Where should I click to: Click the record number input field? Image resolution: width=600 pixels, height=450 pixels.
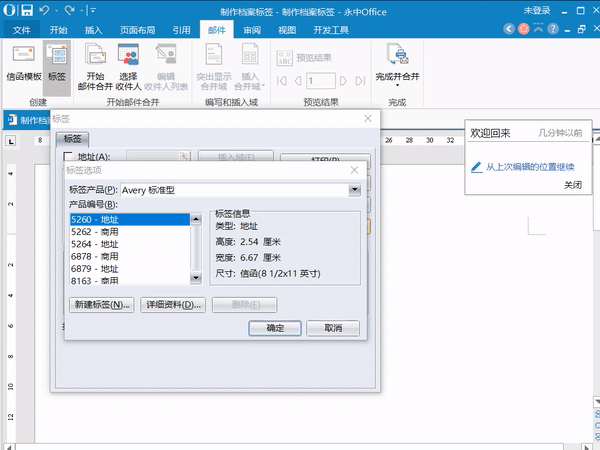(321, 81)
